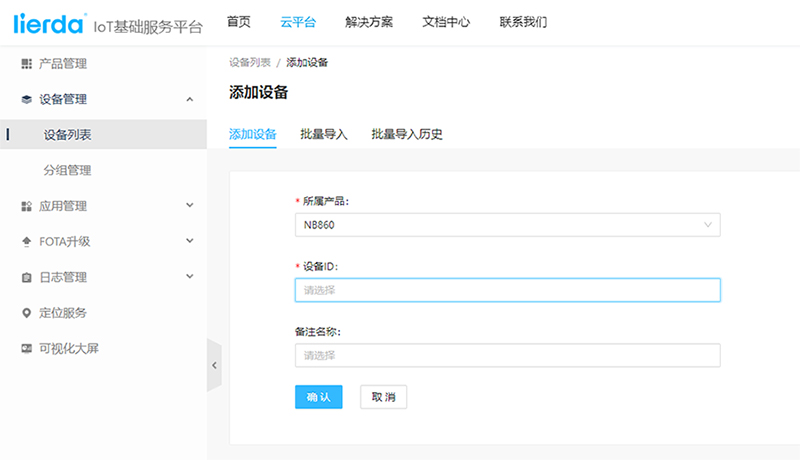This screenshot has height=460, width=800.
Task: Click the IoT基础服务平台 title text
Action: click(x=148, y=27)
